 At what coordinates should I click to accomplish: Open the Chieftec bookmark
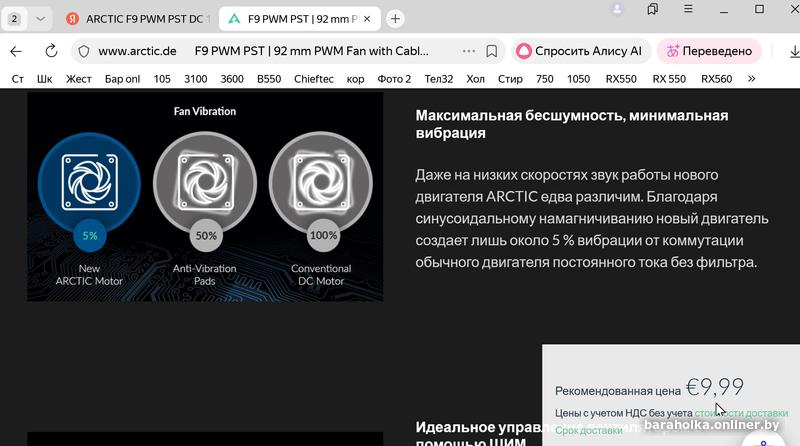pyautogui.click(x=314, y=79)
